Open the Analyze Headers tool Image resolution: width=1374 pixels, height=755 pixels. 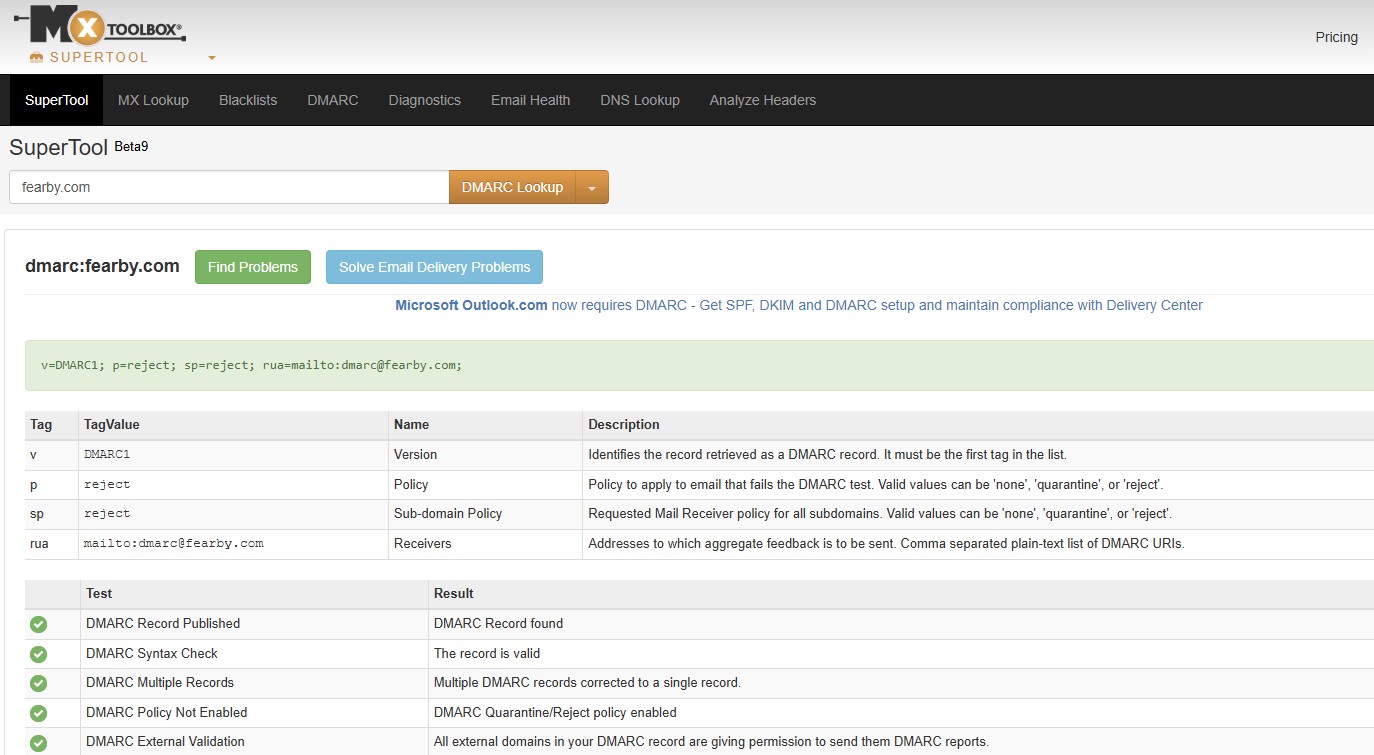(762, 99)
